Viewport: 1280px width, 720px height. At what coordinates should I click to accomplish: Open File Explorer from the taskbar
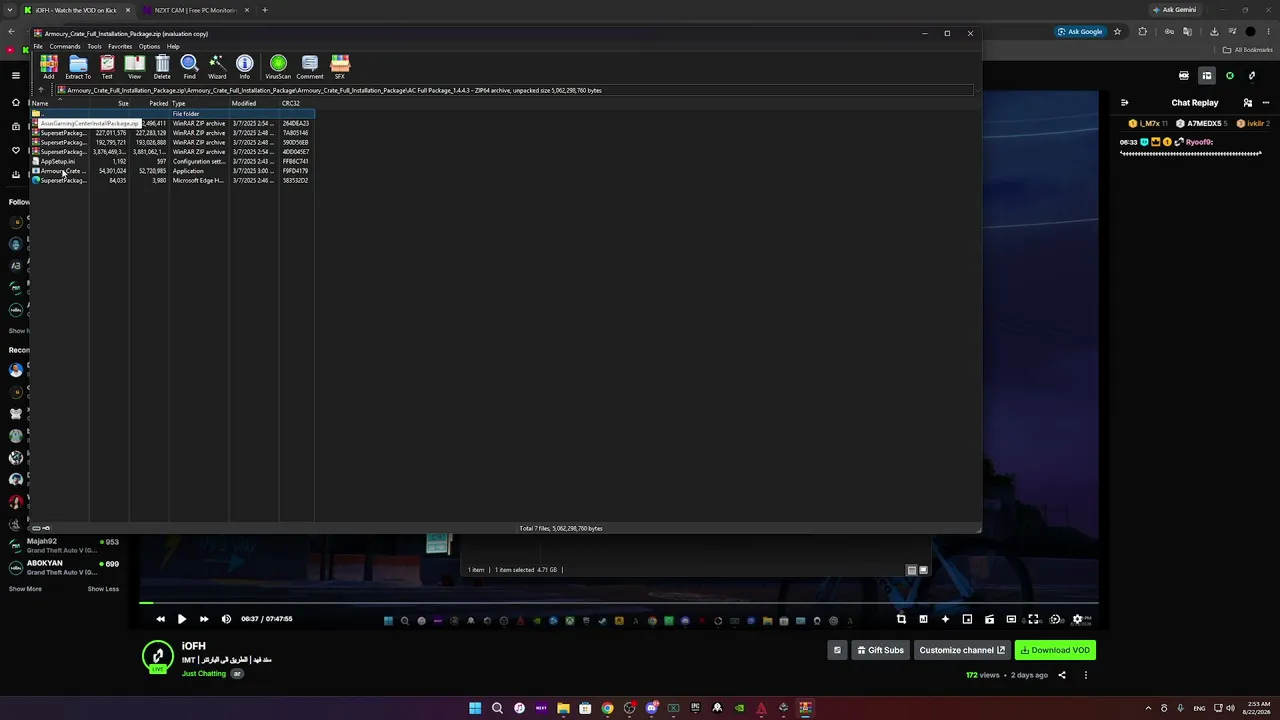point(563,708)
